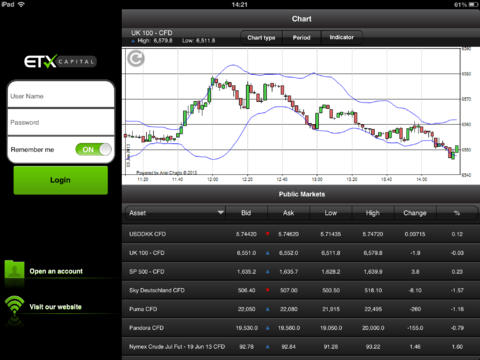Click the High value in Sky Deutschland CFD row
480x360 pixels.
tap(373, 290)
